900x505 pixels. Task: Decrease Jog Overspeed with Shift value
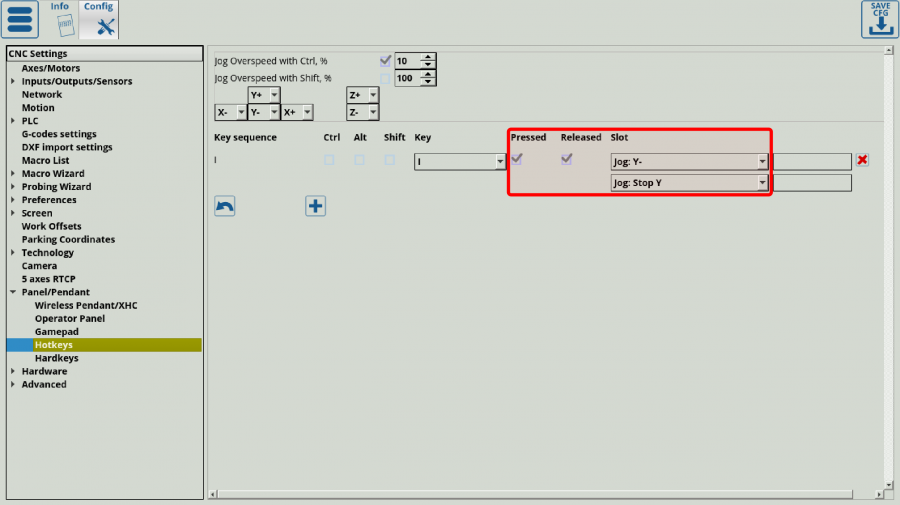coord(429,82)
